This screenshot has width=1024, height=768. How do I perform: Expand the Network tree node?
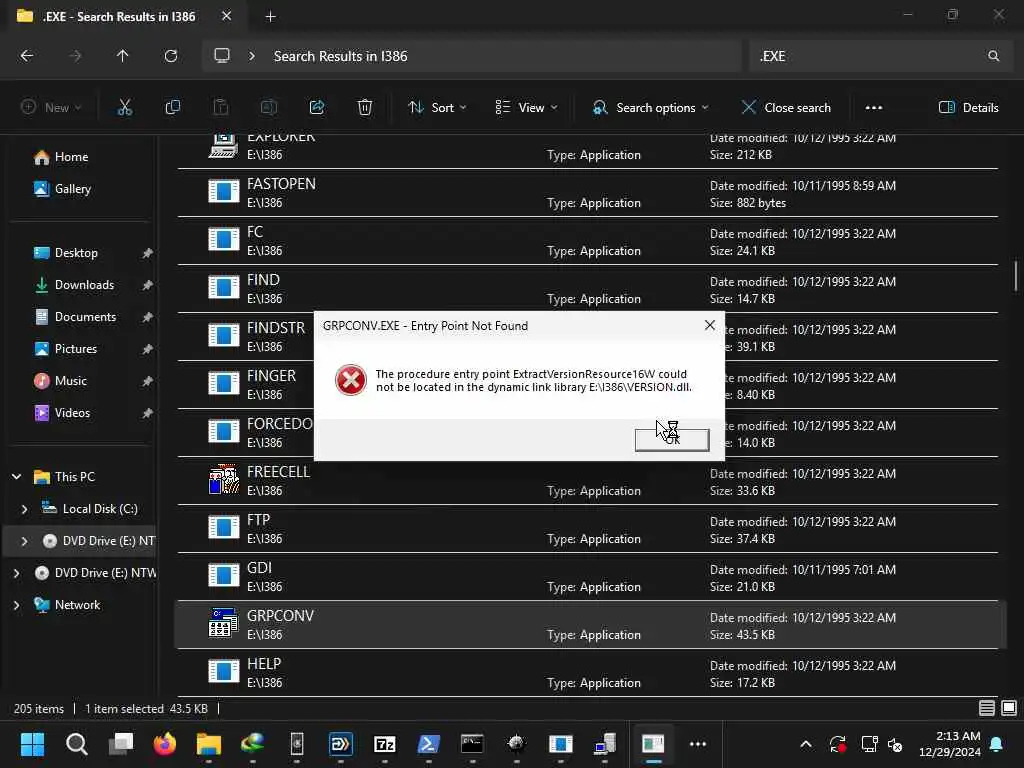[16, 605]
